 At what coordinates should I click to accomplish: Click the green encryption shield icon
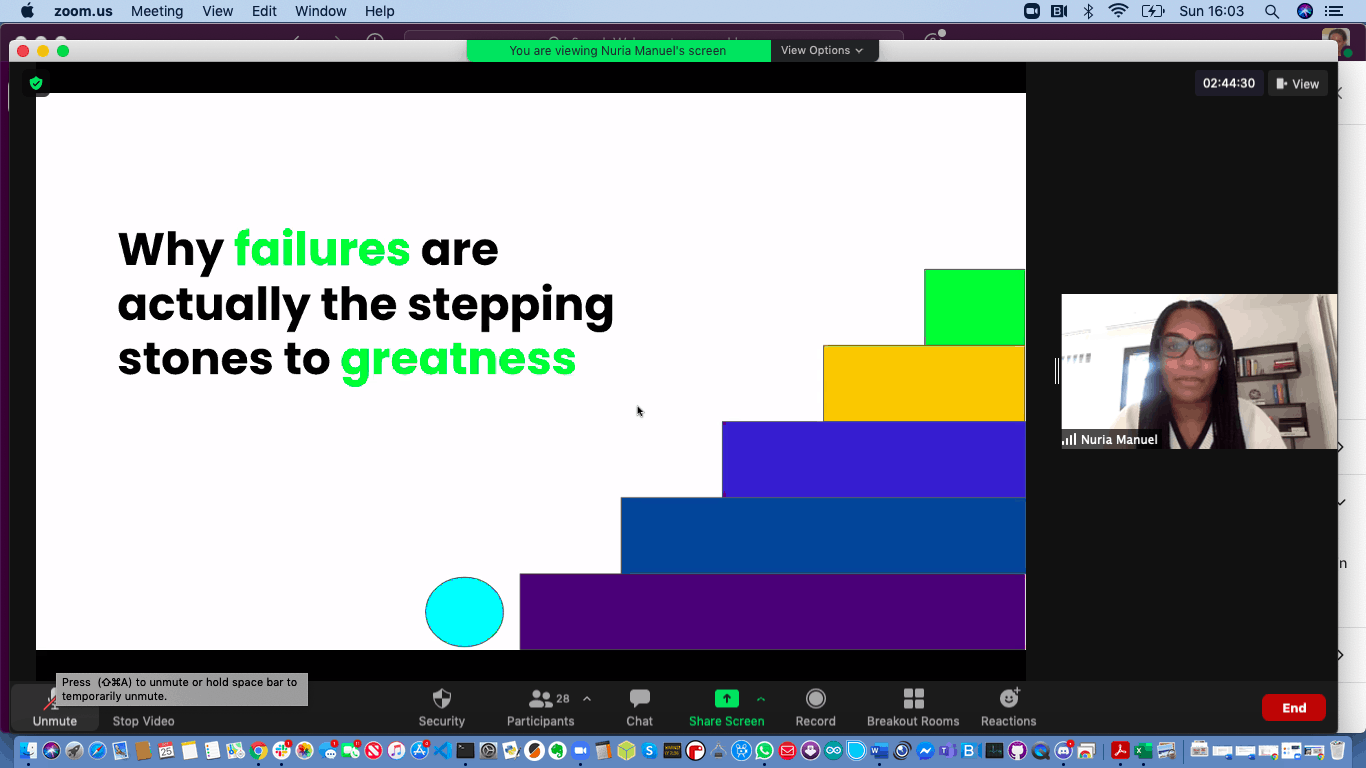point(36,83)
